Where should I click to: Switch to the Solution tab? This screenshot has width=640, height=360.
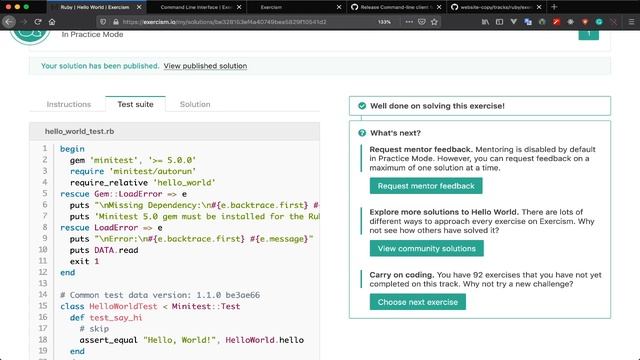pos(195,104)
